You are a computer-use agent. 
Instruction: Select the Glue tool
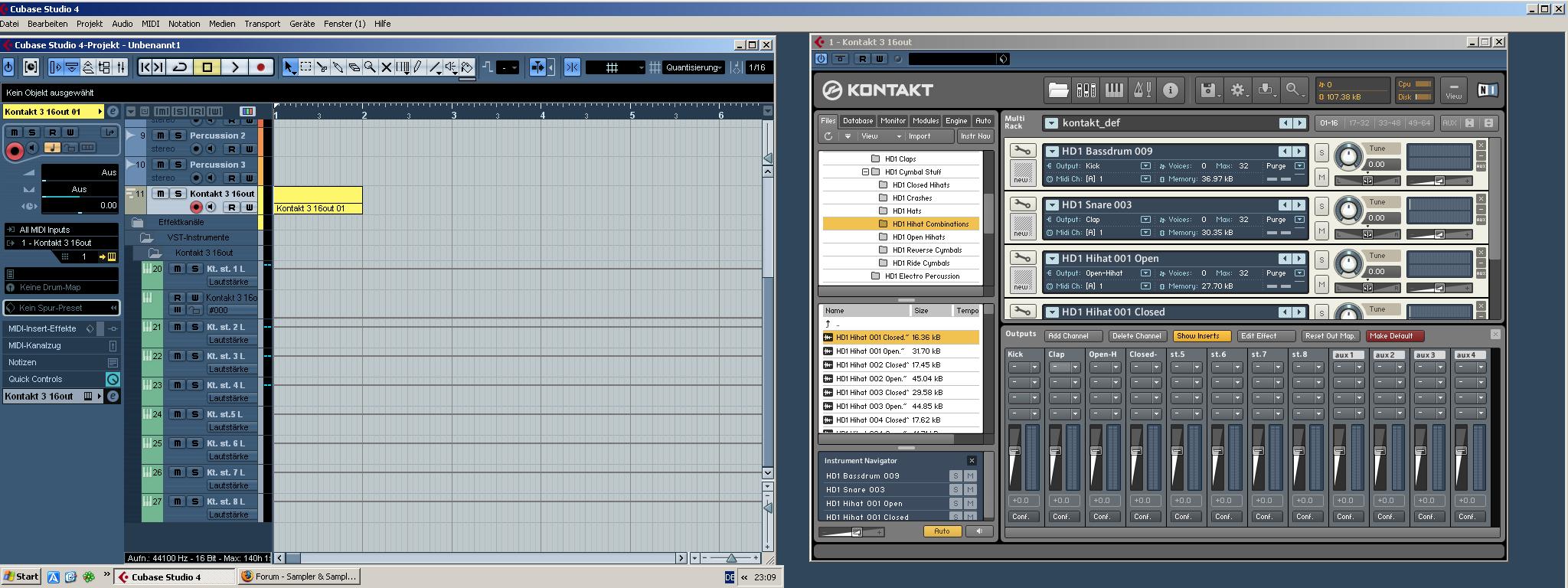338,67
